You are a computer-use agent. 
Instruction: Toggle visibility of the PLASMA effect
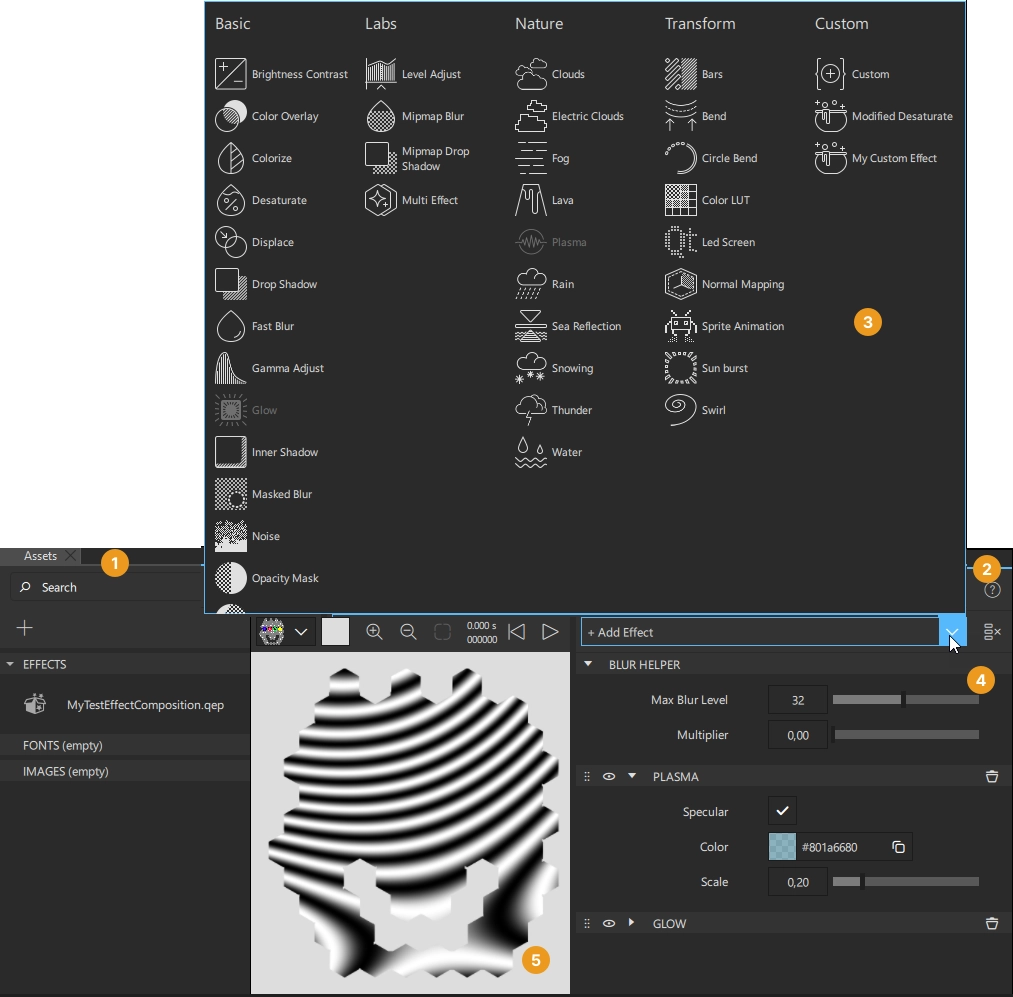609,776
